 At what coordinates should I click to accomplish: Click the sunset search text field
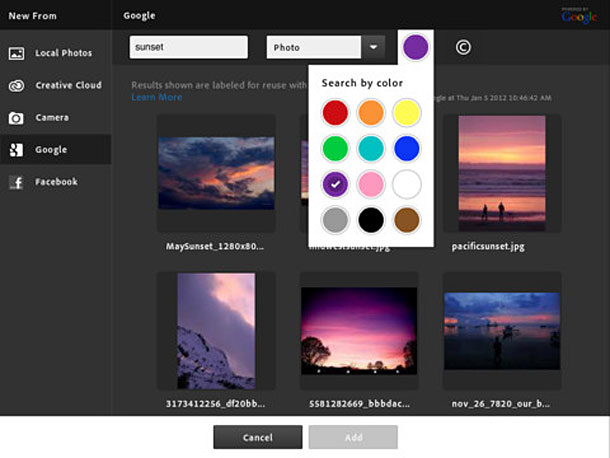pyautogui.click(x=189, y=47)
